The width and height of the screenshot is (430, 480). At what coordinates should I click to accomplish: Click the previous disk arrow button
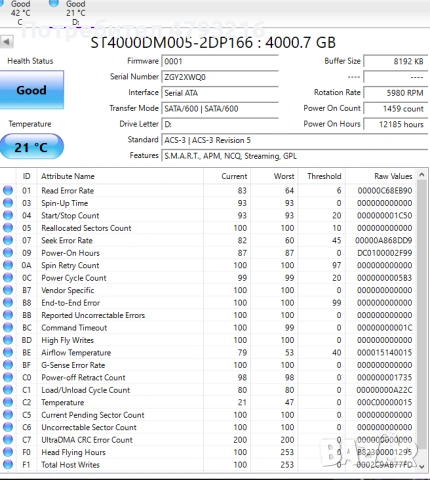(6, 42)
